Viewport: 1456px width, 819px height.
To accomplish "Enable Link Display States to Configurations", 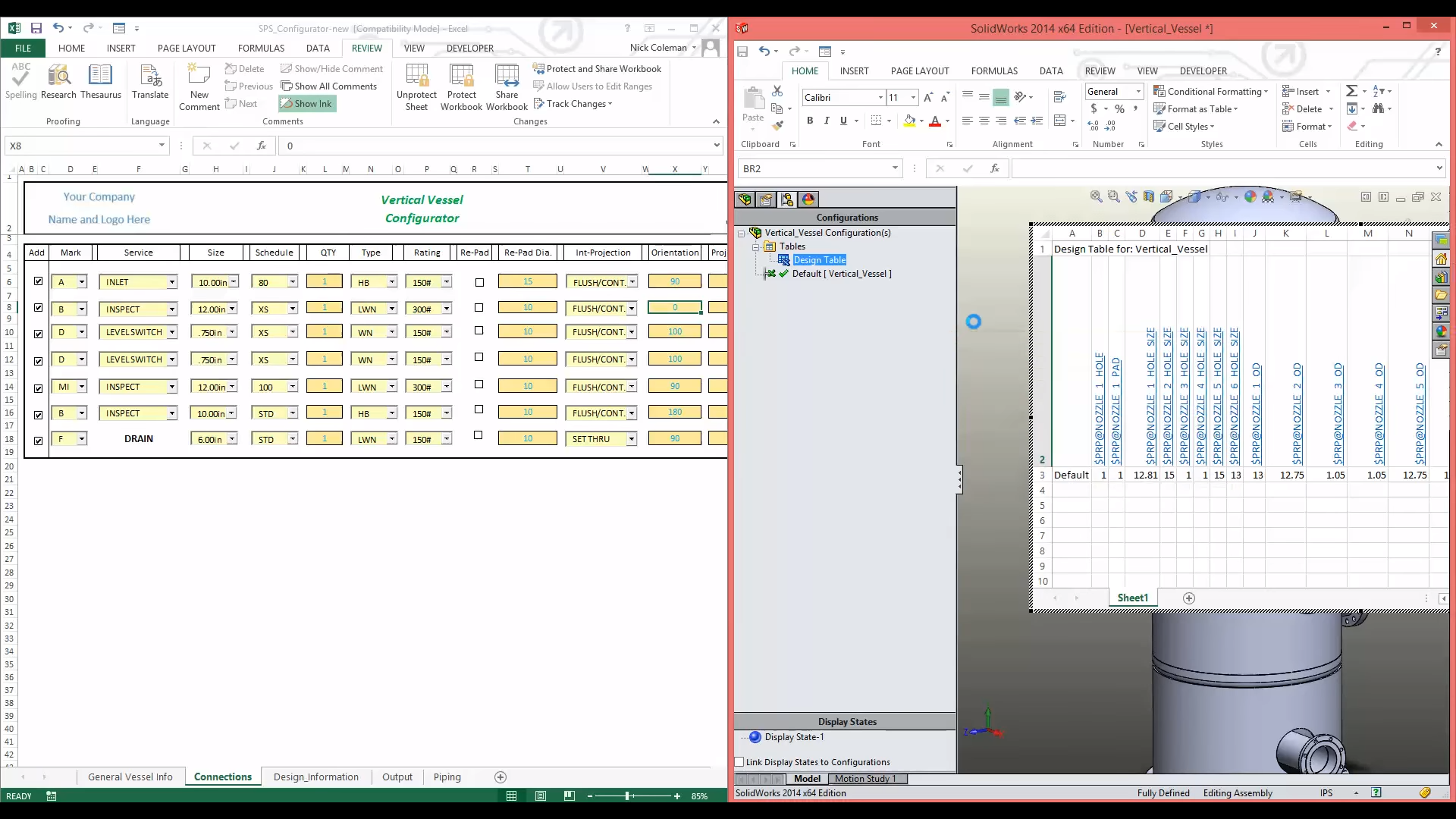I will (x=739, y=762).
